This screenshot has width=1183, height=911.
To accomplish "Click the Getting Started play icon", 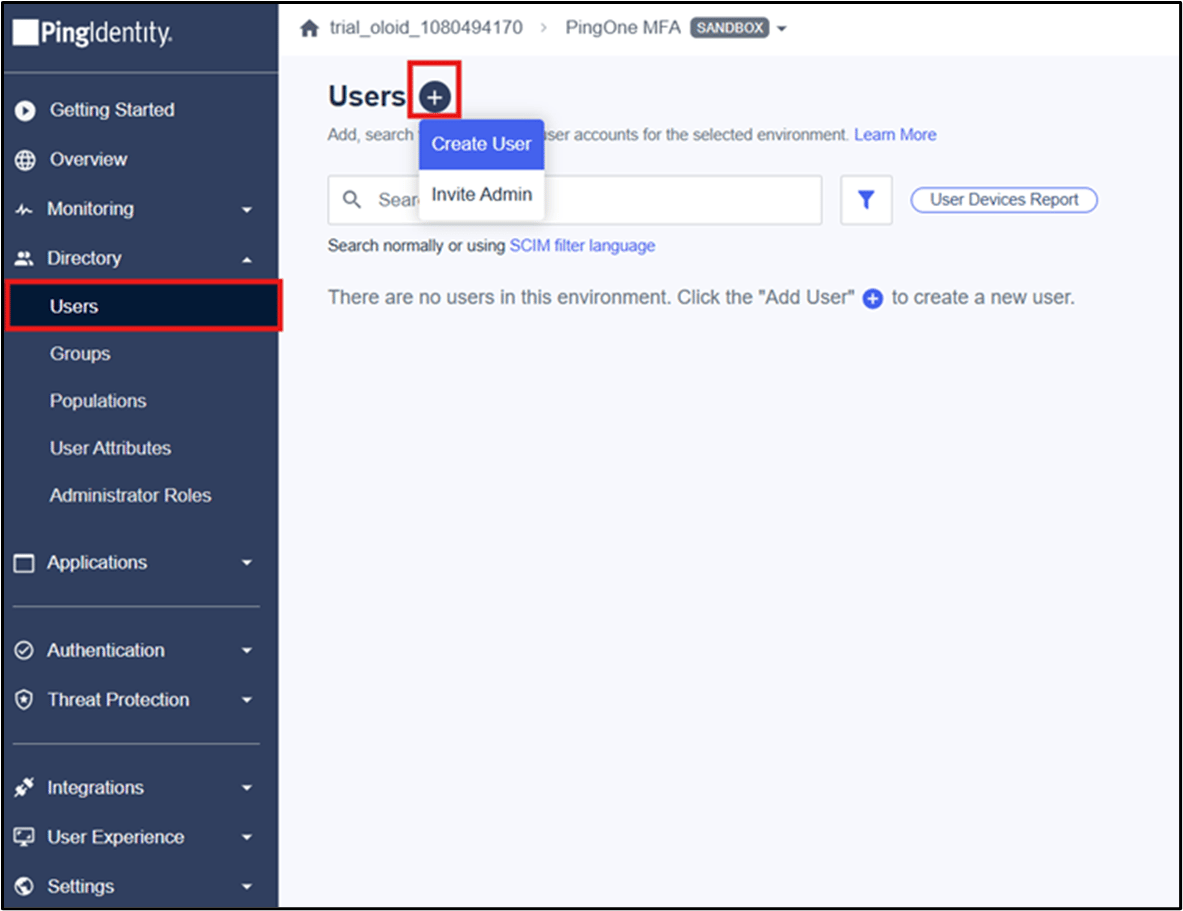I will point(25,111).
